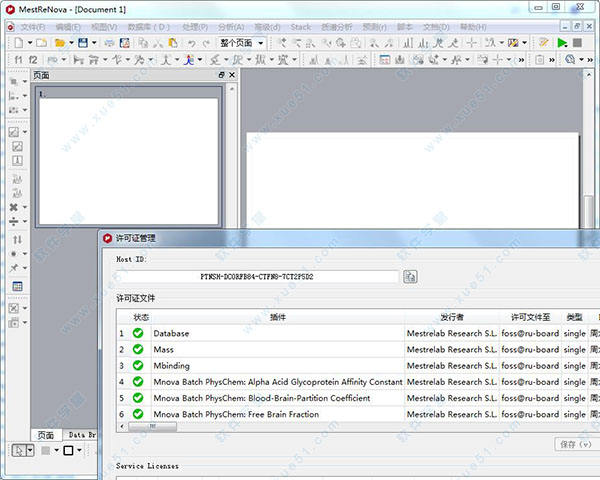Click the New document icon

tap(18, 43)
